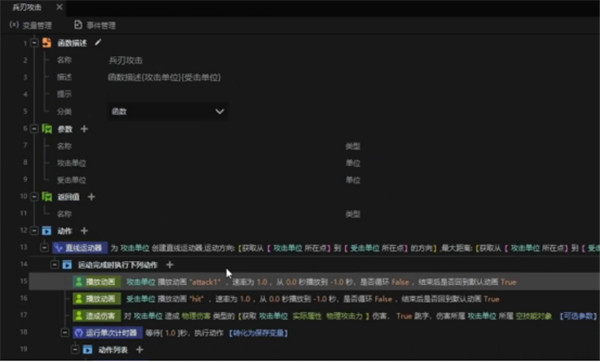
Task: Click the "attack1" animation name parameter
Action: (205, 282)
